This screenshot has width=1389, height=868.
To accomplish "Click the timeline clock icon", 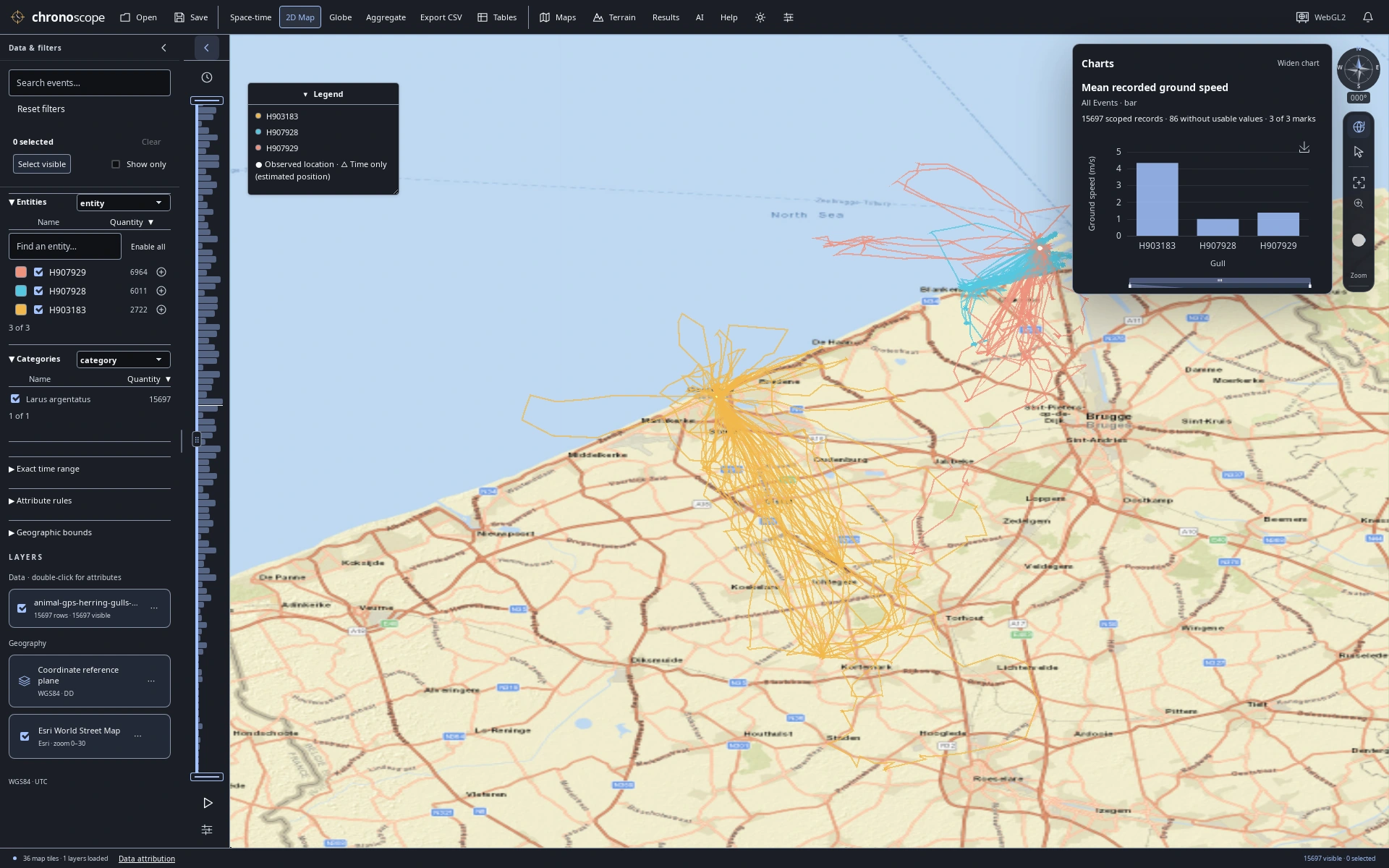I will 207,77.
